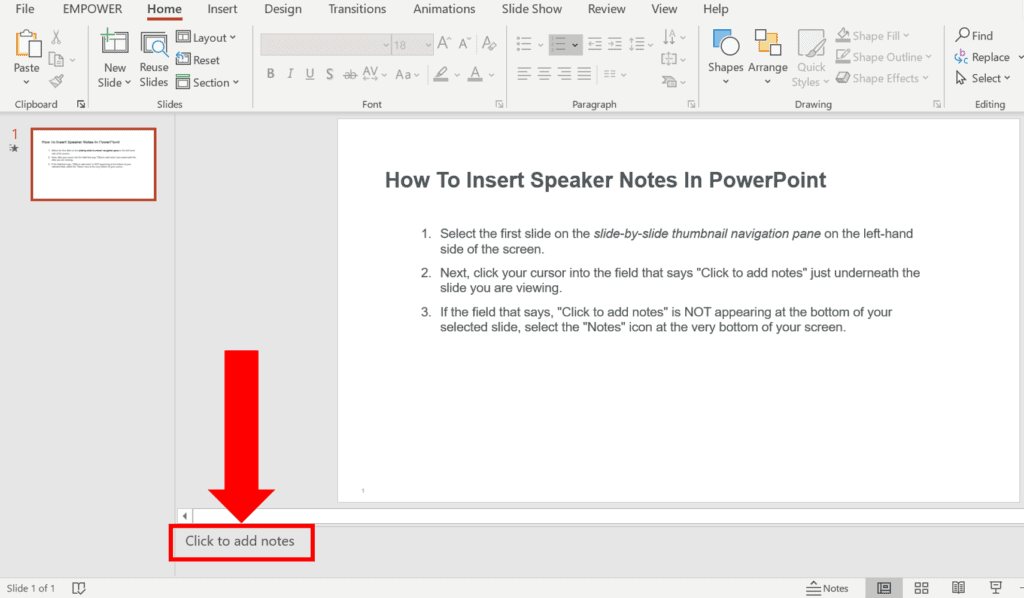The image size is (1024, 598).
Task: Open the Layout dropdown
Action: tap(207, 37)
